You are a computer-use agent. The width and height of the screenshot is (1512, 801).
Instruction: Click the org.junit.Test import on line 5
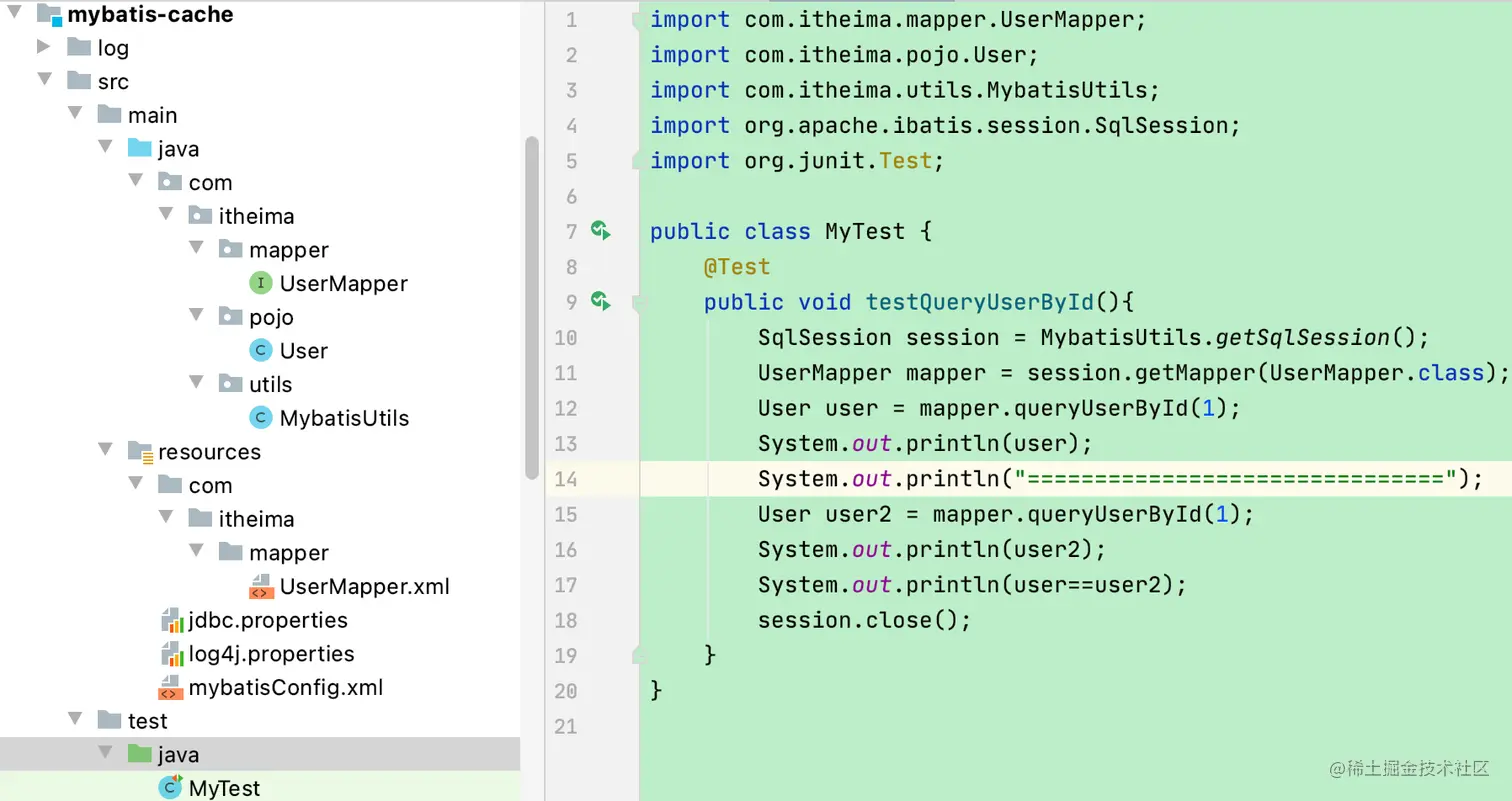pos(838,161)
